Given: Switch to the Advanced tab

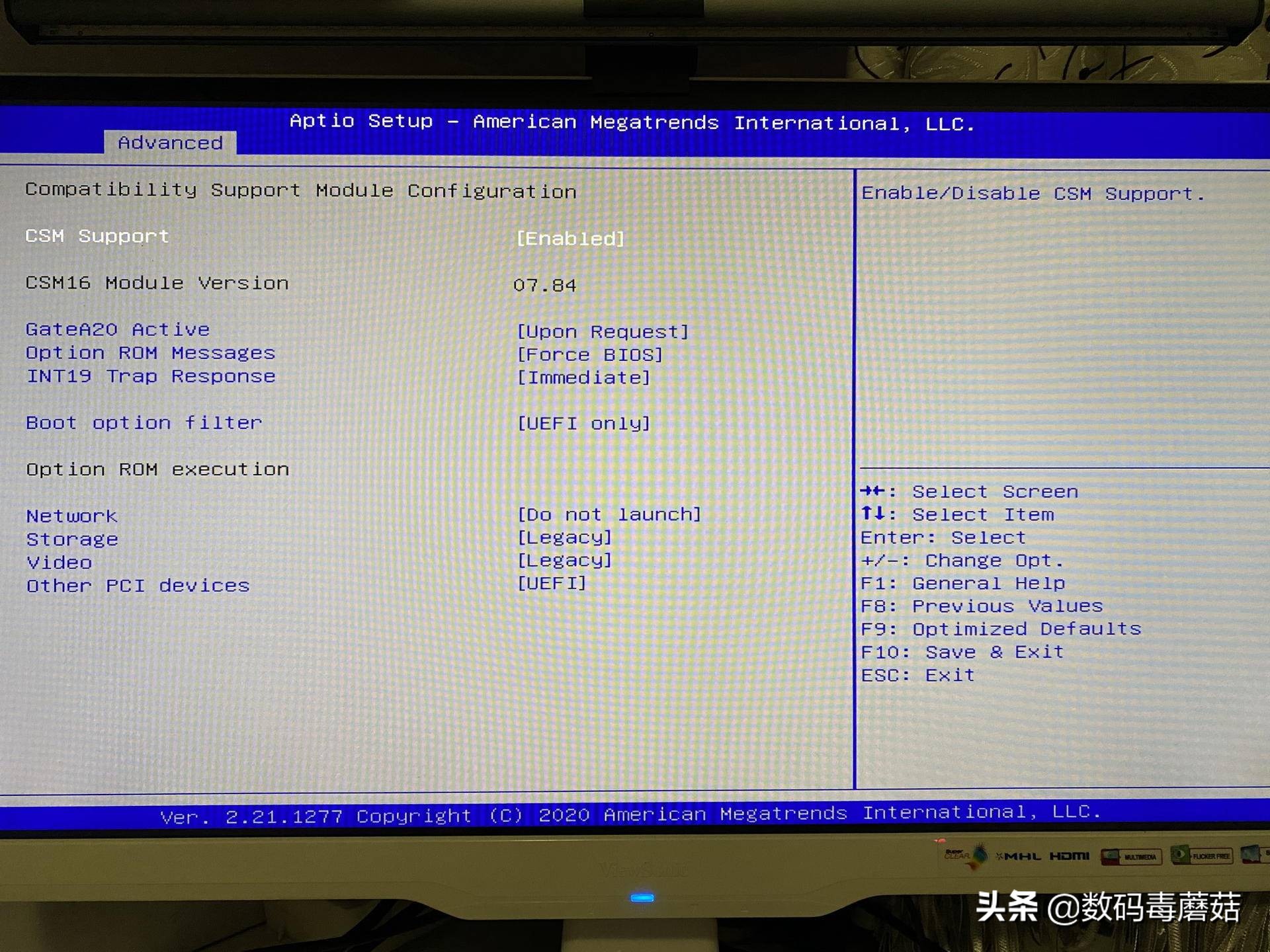Looking at the screenshot, I should pyautogui.click(x=171, y=142).
